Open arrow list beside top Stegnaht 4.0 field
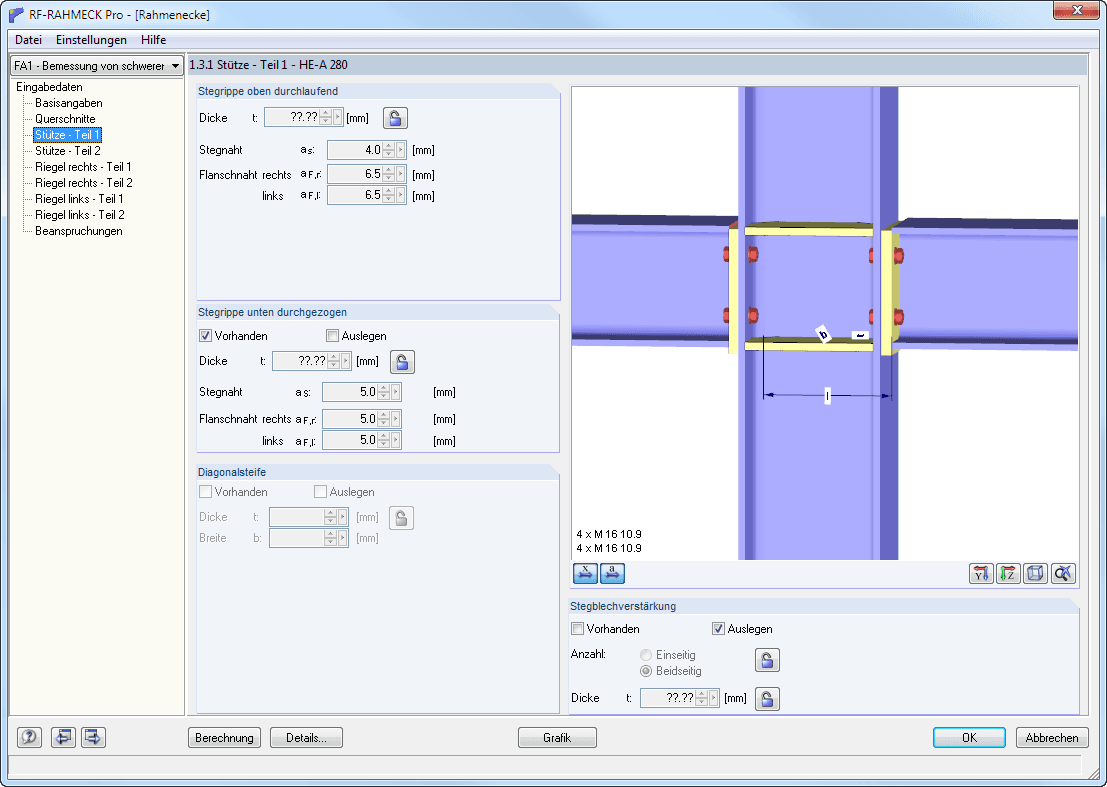The width and height of the screenshot is (1107, 787). click(x=401, y=150)
